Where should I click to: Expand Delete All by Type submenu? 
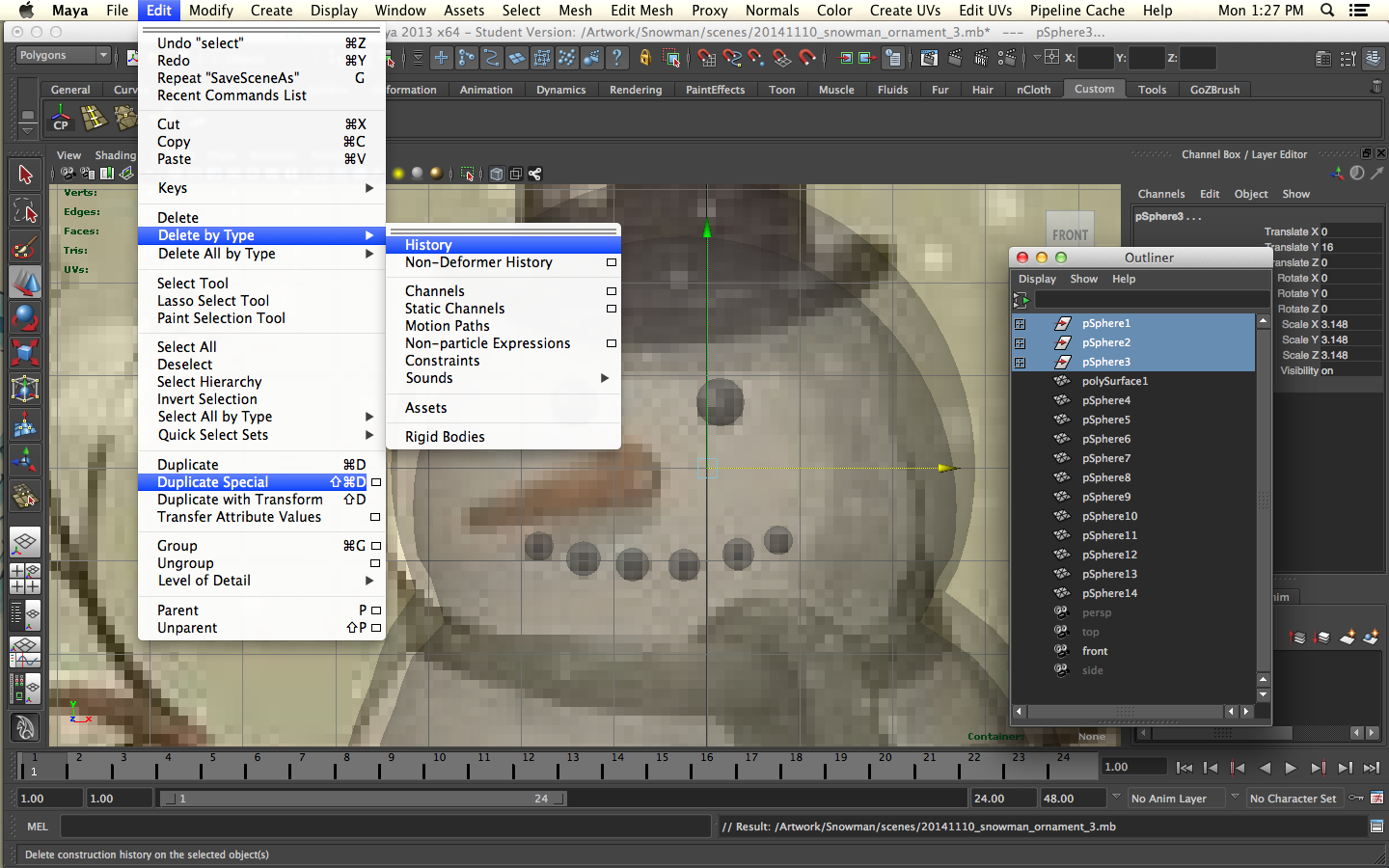262,254
